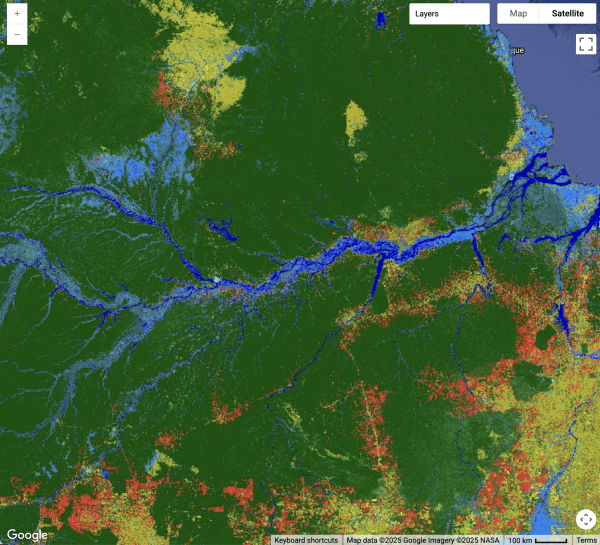Zoom in on the map
Screen dimensions: 600x545
click(17, 14)
